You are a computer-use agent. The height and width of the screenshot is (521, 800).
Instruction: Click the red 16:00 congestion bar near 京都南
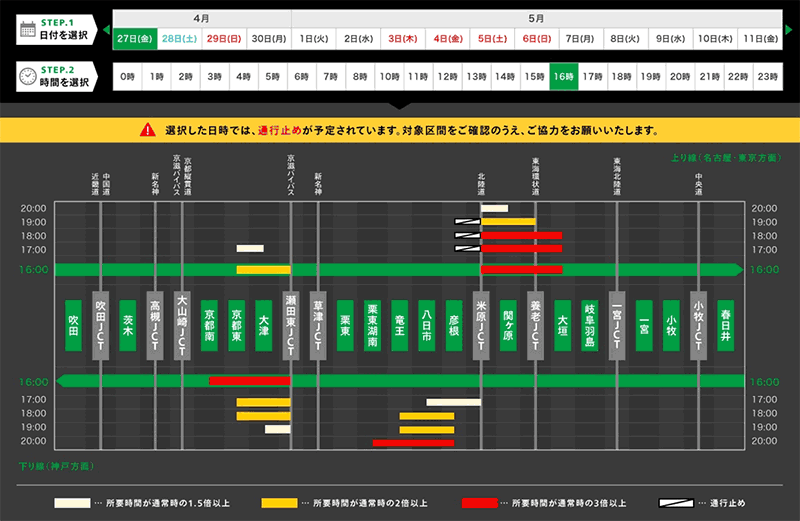tap(250, 381)
